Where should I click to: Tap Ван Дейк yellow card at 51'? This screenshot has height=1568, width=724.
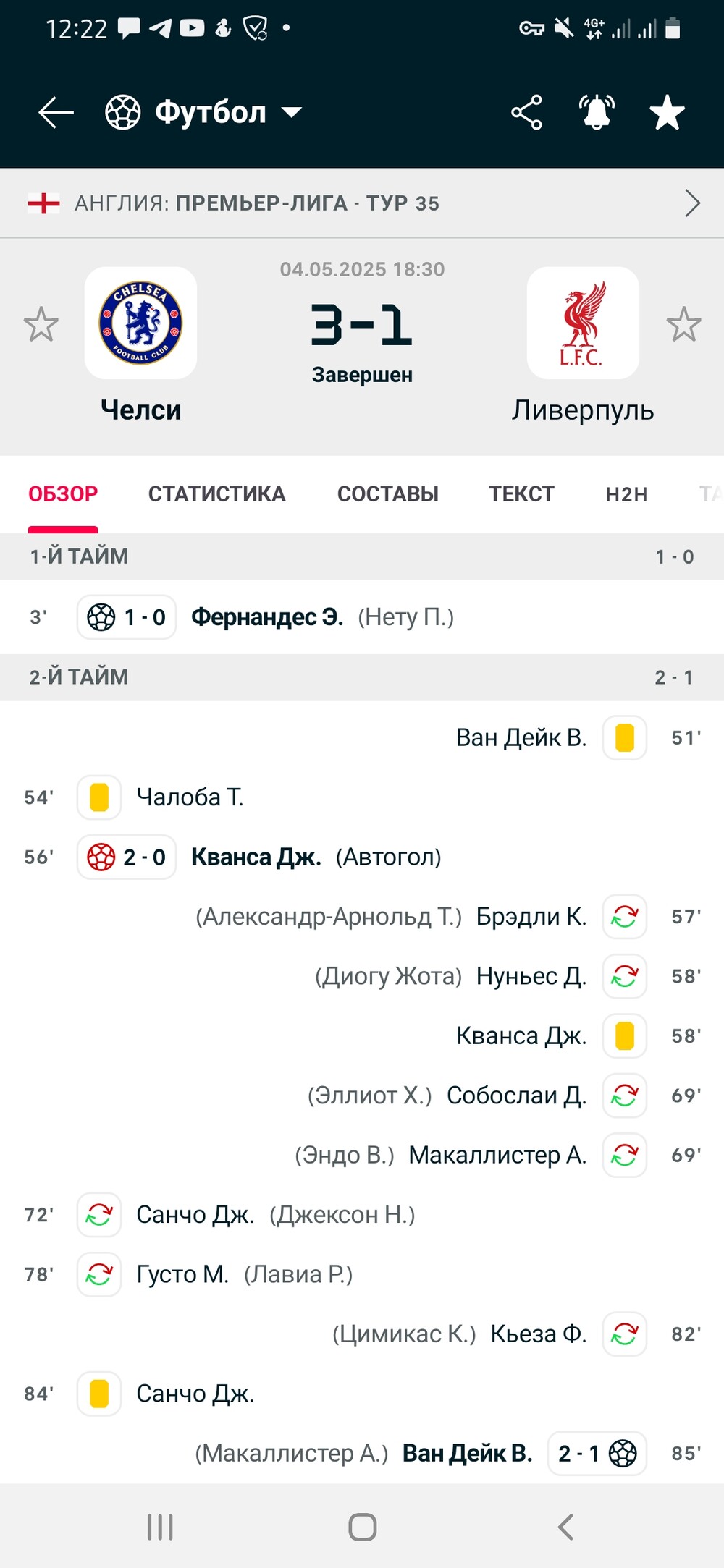coord(625,738)
